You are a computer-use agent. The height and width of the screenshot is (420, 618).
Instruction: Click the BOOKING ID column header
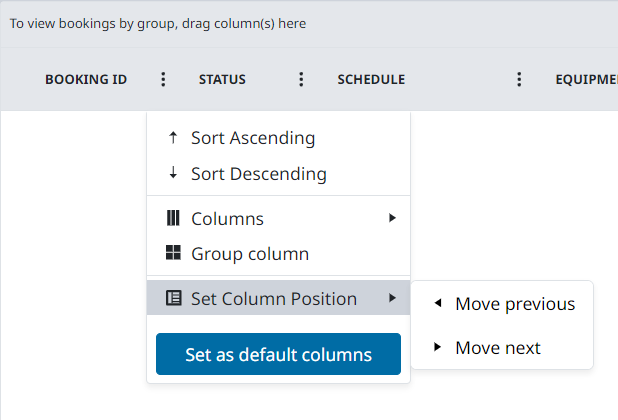[x=86, y=80]
